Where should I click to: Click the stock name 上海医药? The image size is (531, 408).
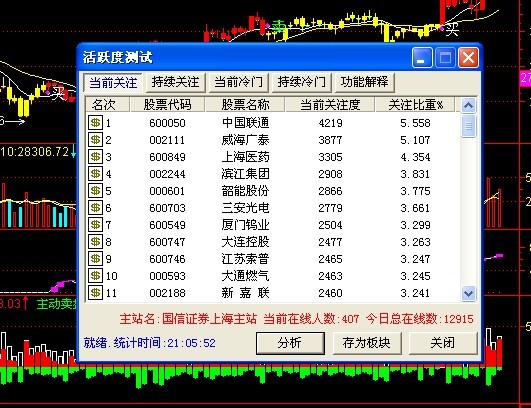point(246,156)
